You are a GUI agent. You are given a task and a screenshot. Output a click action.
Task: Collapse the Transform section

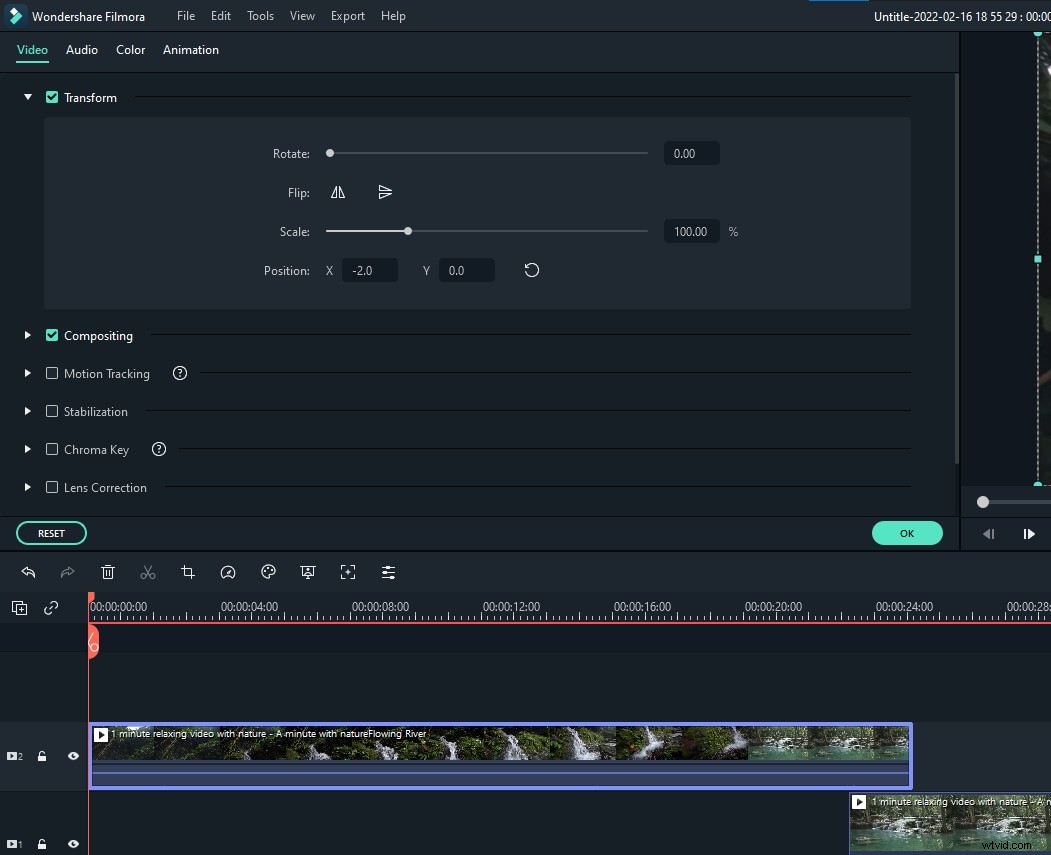[27, 97]
